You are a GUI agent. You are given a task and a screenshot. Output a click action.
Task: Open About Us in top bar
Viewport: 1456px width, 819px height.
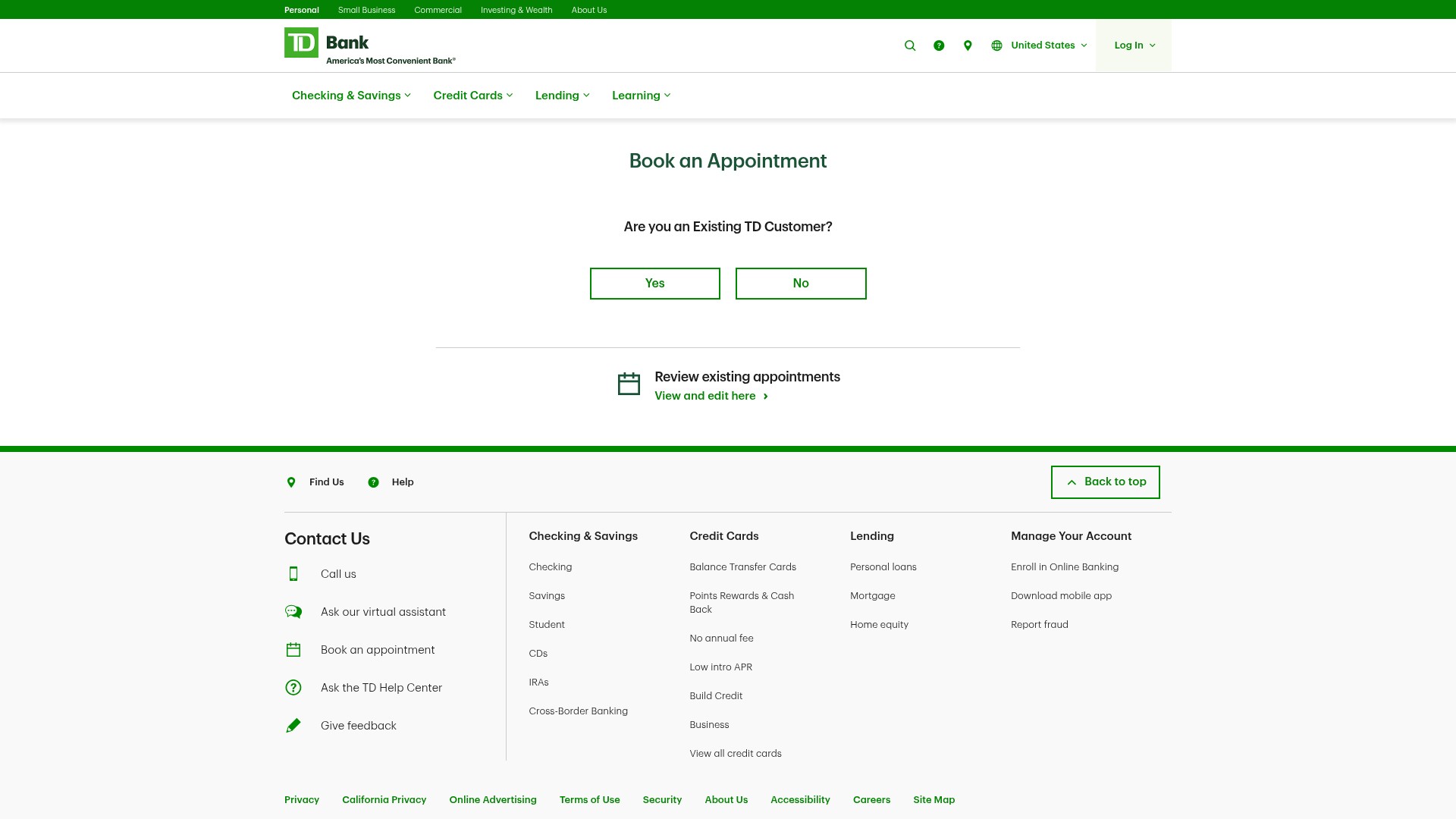pyautogui.click(x=589, y=10)
